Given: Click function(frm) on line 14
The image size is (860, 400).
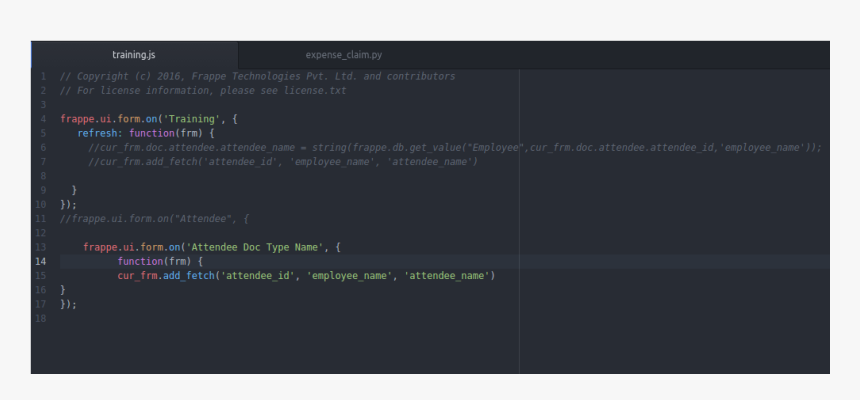Looking at the screenshot, I should coord(155,262).
